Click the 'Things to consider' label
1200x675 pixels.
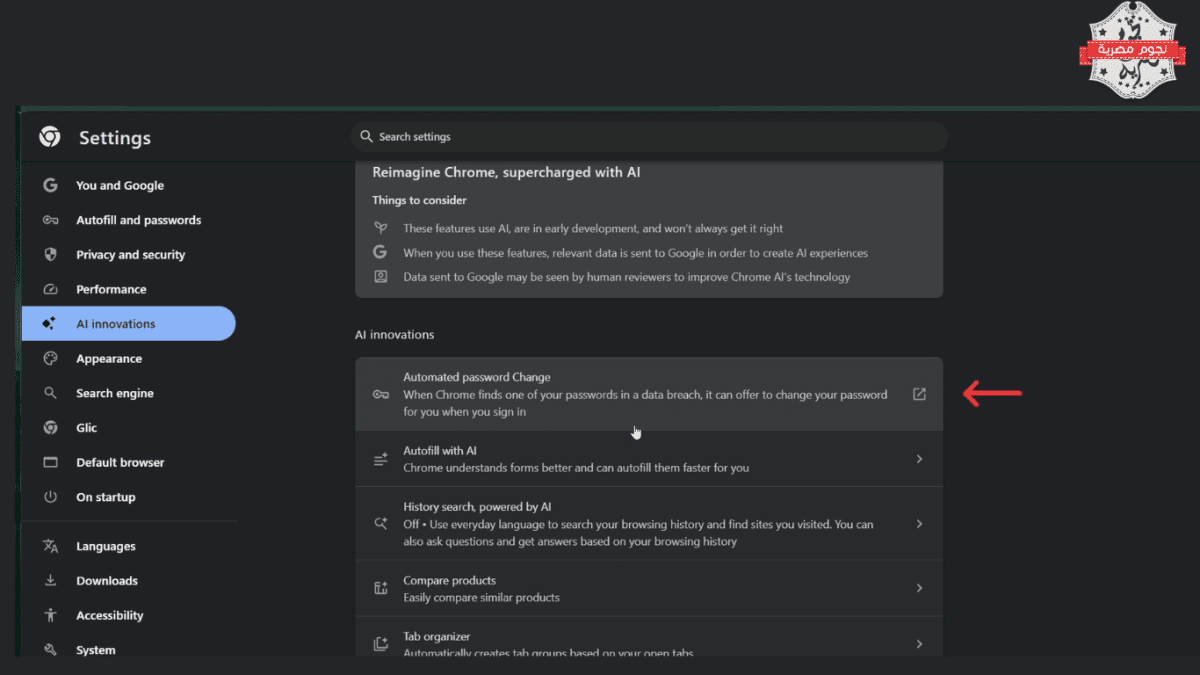pyautogui.click(x=419, y=200)
